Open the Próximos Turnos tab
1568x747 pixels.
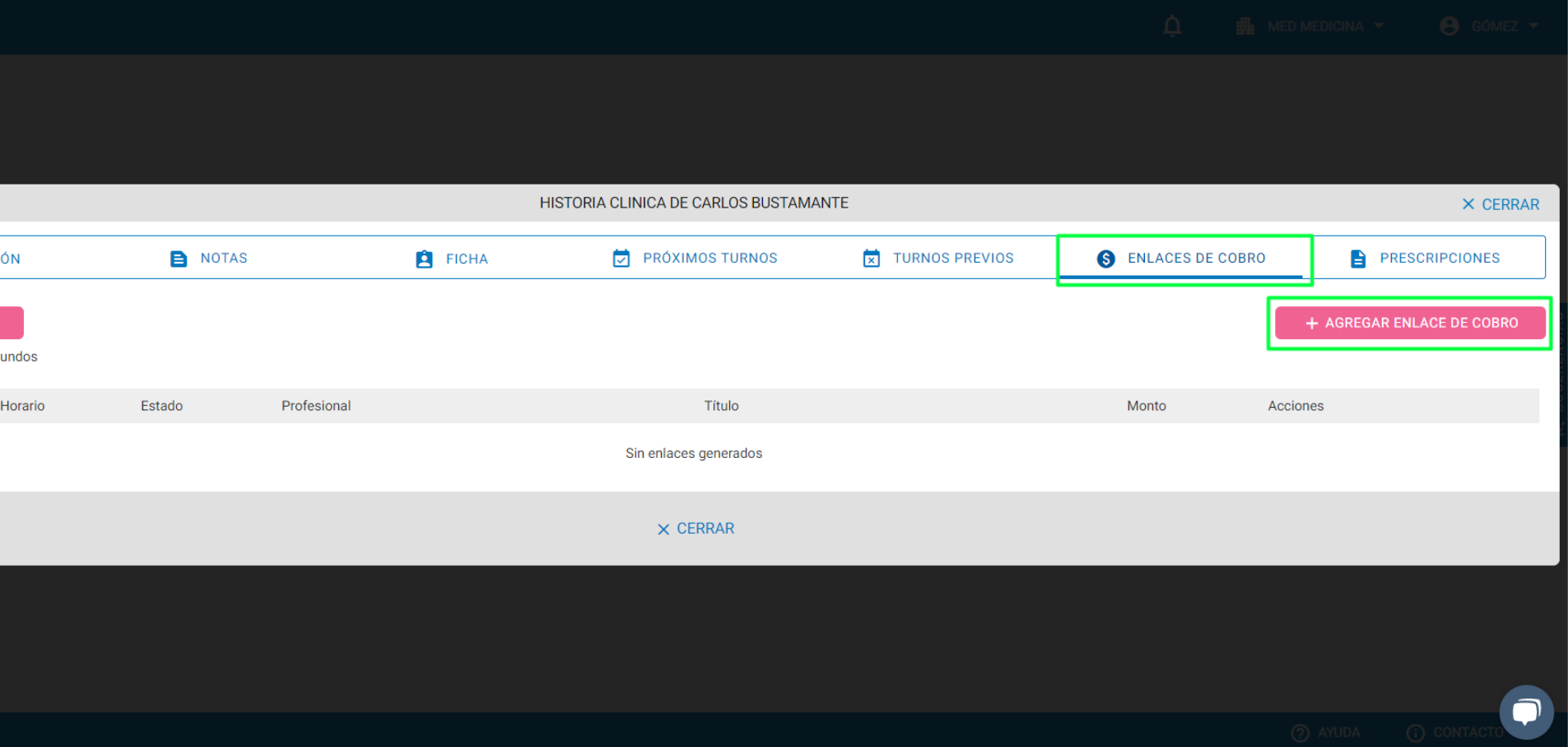[695, 259]
